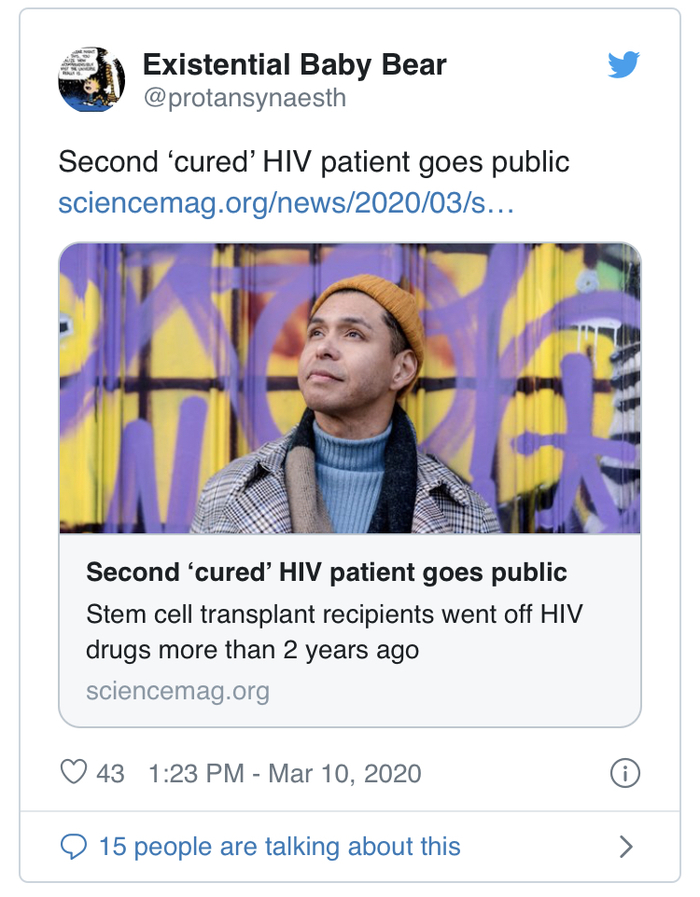The image size is (700, 897).
Task: Click the 'Mar 10, 2020' tweet date
Action: click(x=345, y=773)
